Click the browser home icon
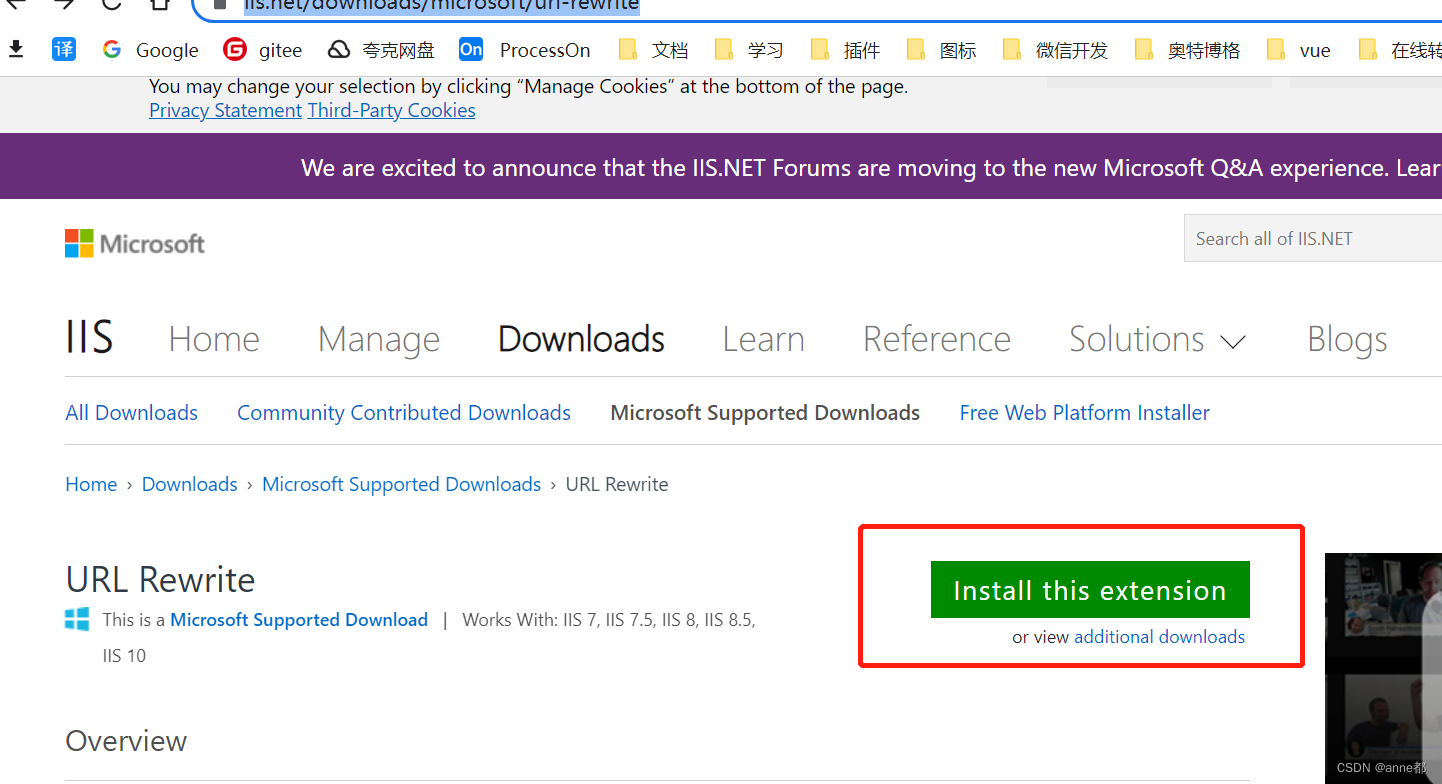This screenshot has height=784, width=1442. pyautogui.click(x=160, y=4)
